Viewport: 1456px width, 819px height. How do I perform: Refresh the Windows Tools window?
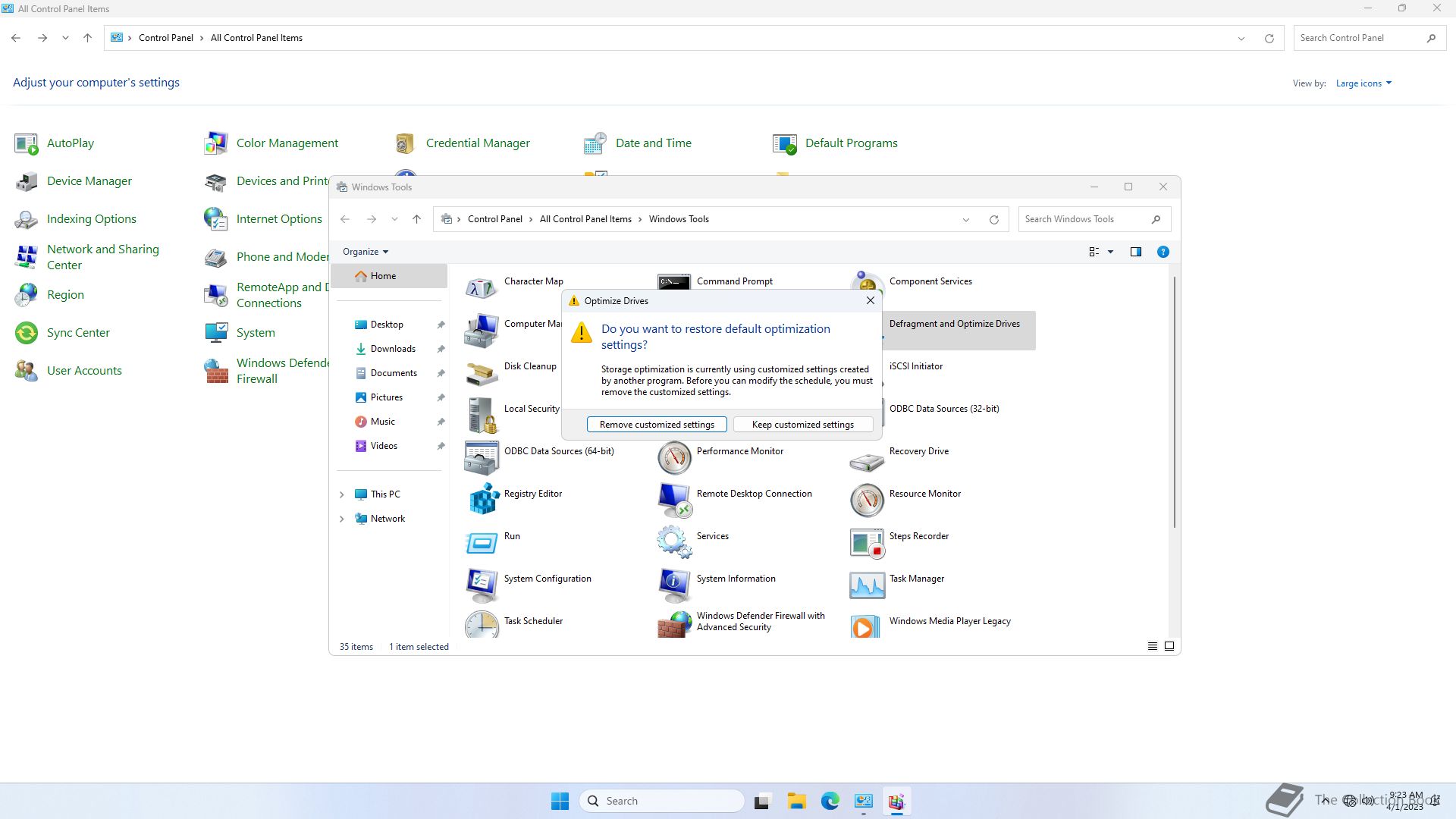pyautogui.click(x=993, y=220)
